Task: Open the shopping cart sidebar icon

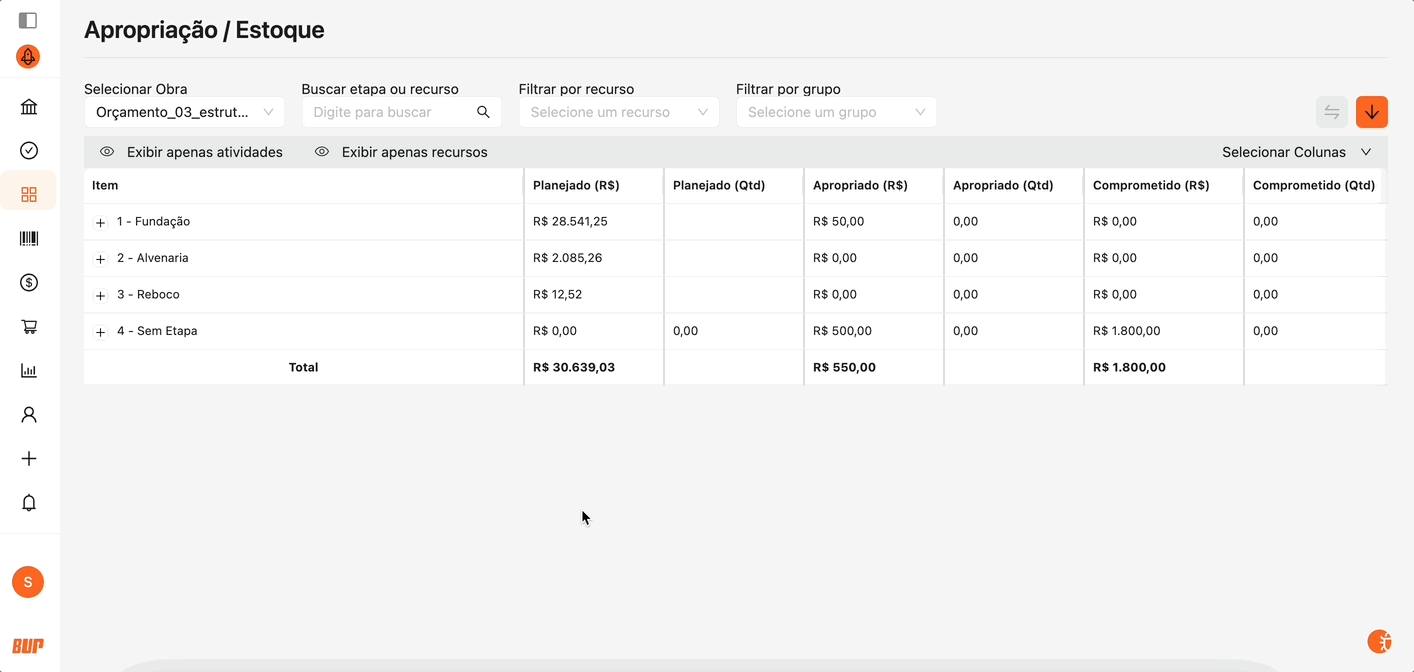Action: 29,326
